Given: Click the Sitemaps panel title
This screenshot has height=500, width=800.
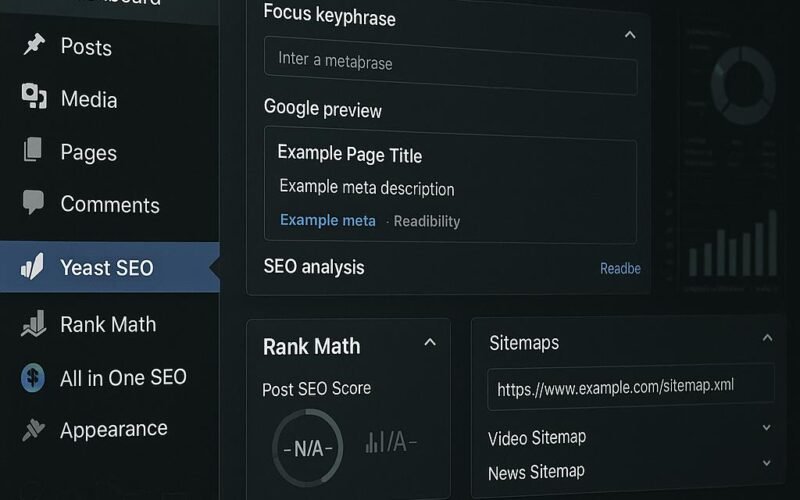Looking at the screenshot, I should pyautogui.click(x=524, y=343).
